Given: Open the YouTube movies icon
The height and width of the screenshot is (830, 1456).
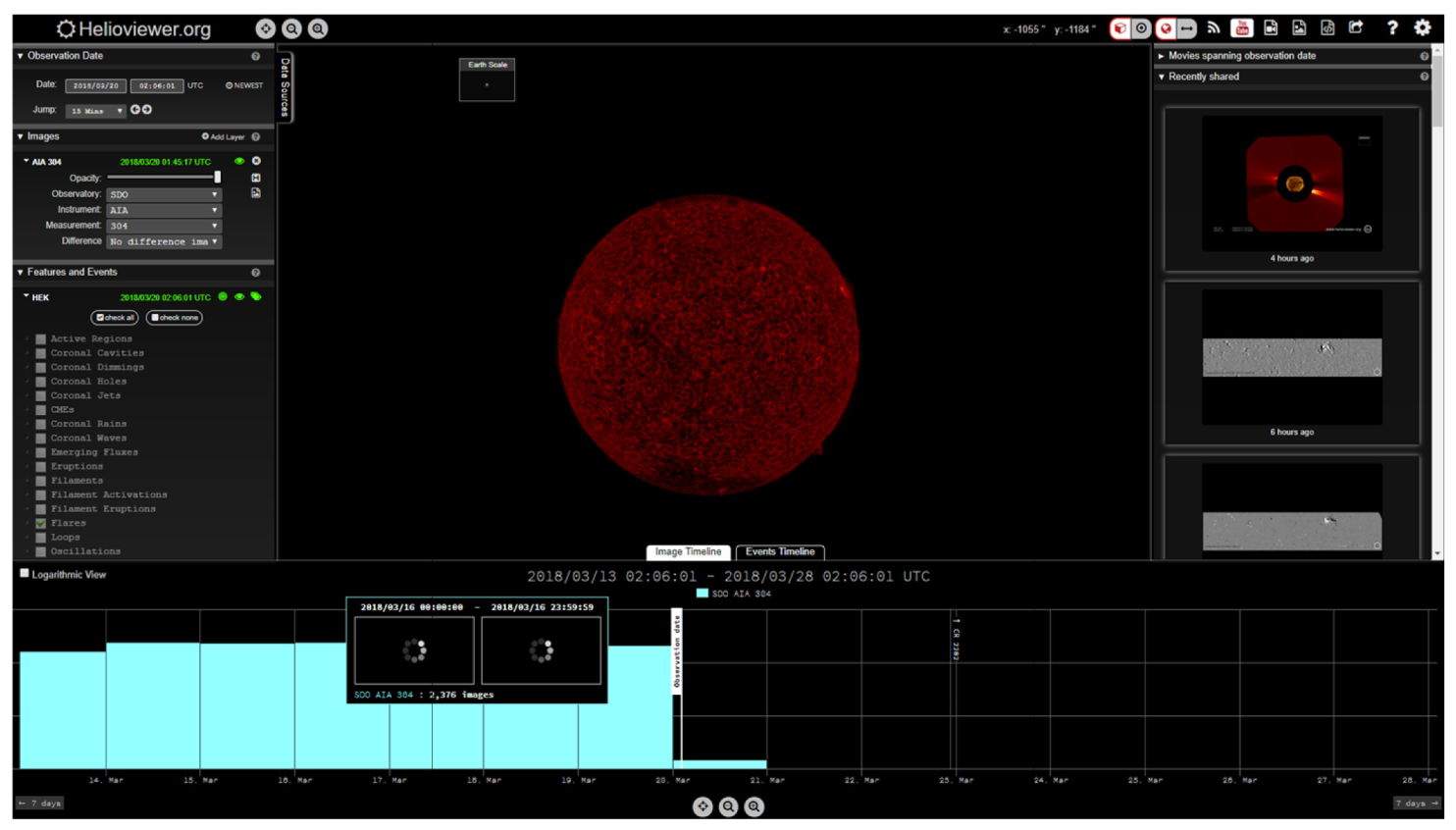Looking at the screenshot, I should tap(1241, 28).
